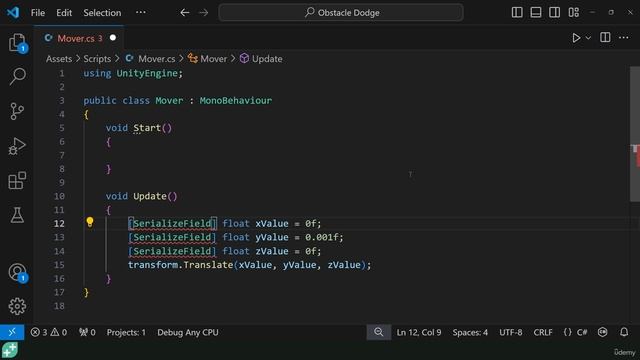
Task: Toggle the bottom panel layout
Action: click(x=536, y=12)
